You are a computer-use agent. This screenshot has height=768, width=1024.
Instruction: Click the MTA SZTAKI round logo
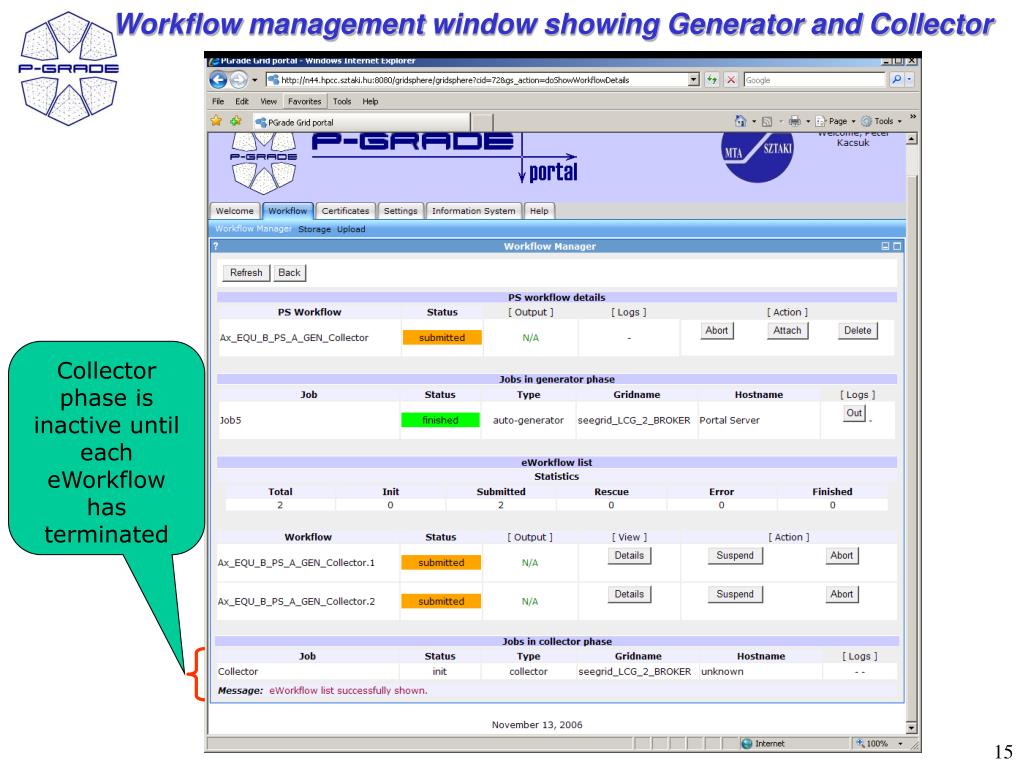(x=758, y=155)
